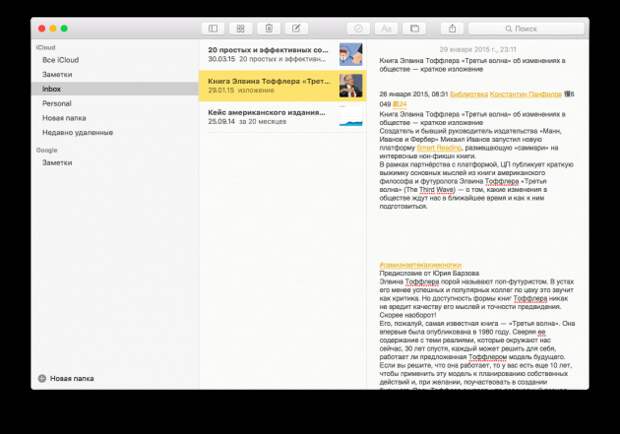Open the Personal folder
Screen dimensions: 620x434
coord(115,104)
